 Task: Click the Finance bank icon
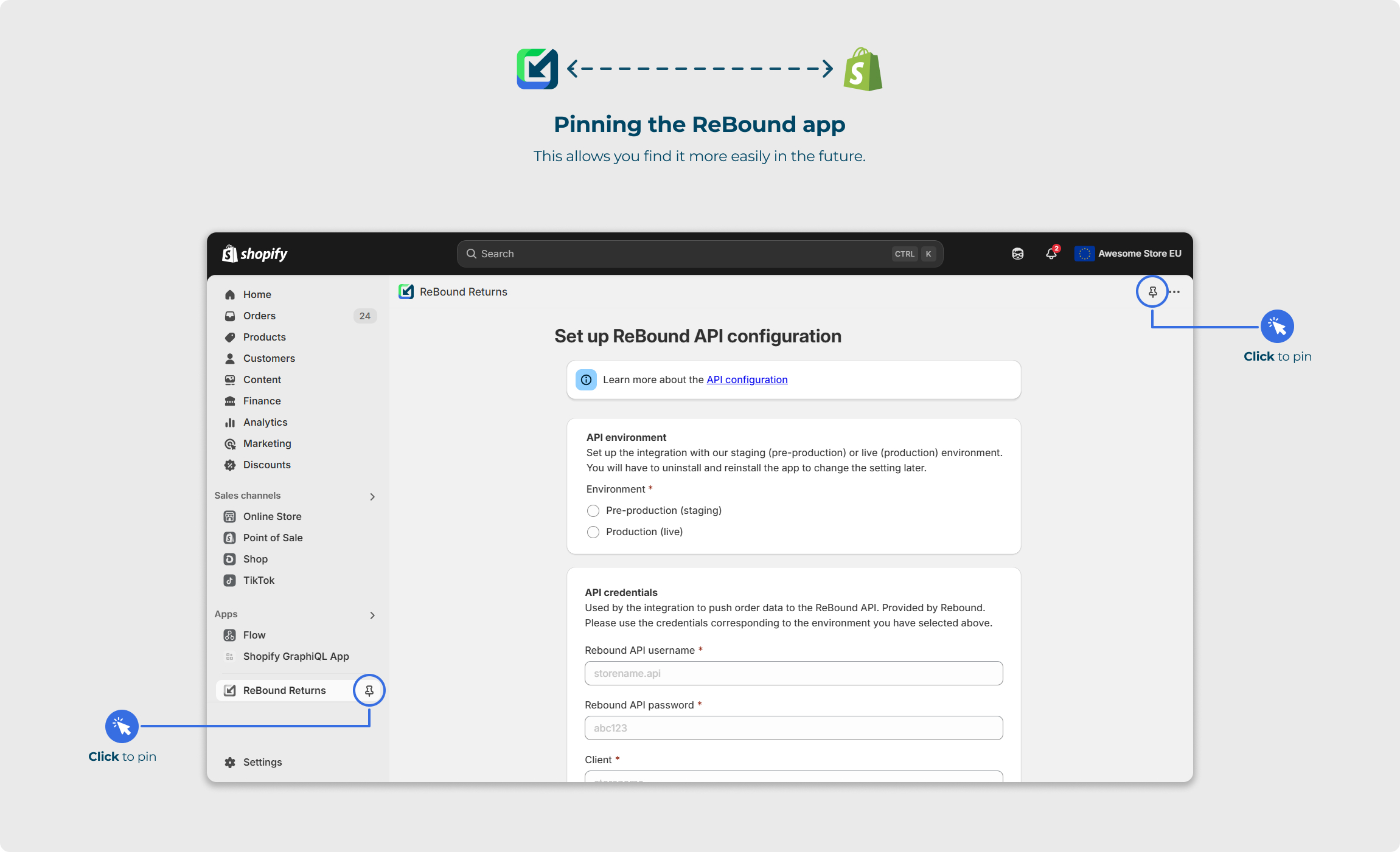(230, 401)
